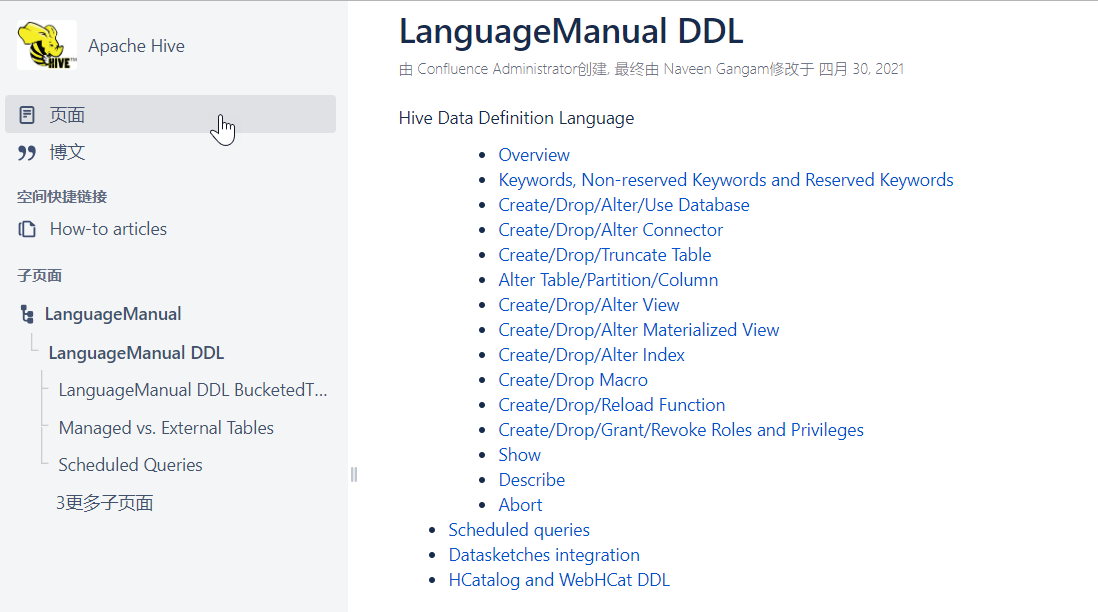
Task: Click the tree hierarchy icon beside LanguageManual
Action: click(x=25, y=313)
